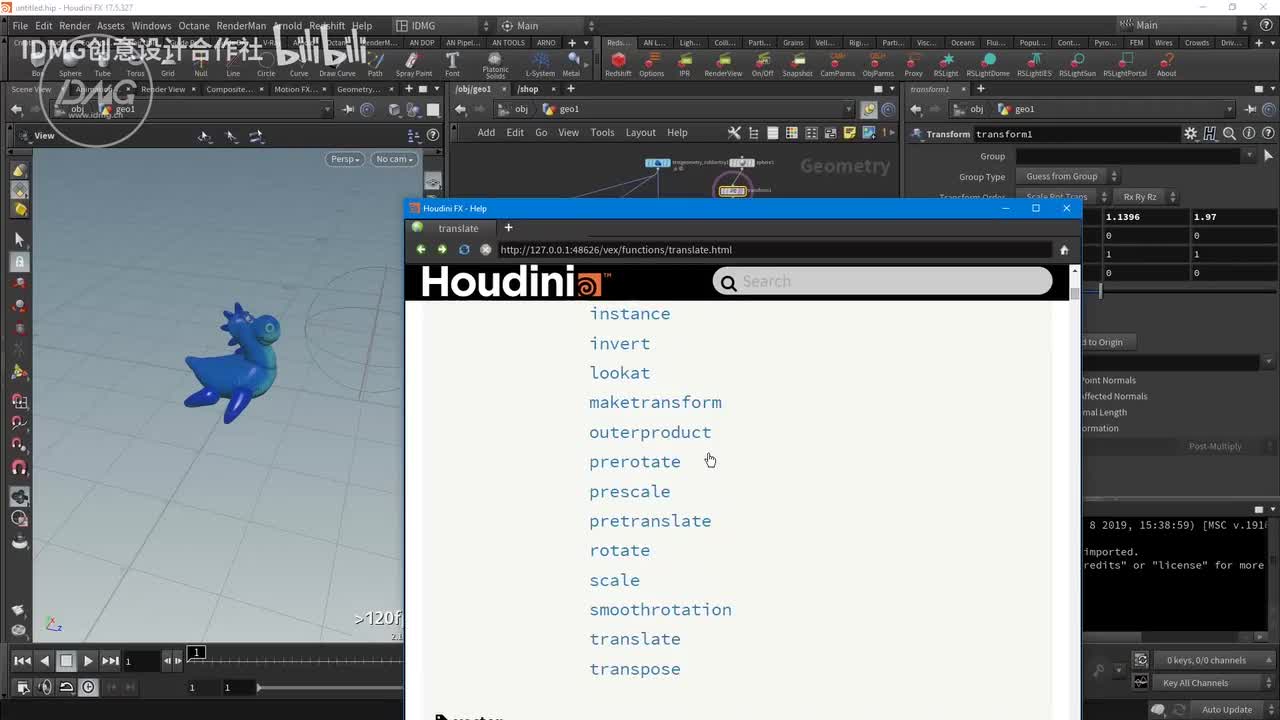This screenshot has width=1280, height=720.
Task: Open the Render menu
Action: coord(75,26)
